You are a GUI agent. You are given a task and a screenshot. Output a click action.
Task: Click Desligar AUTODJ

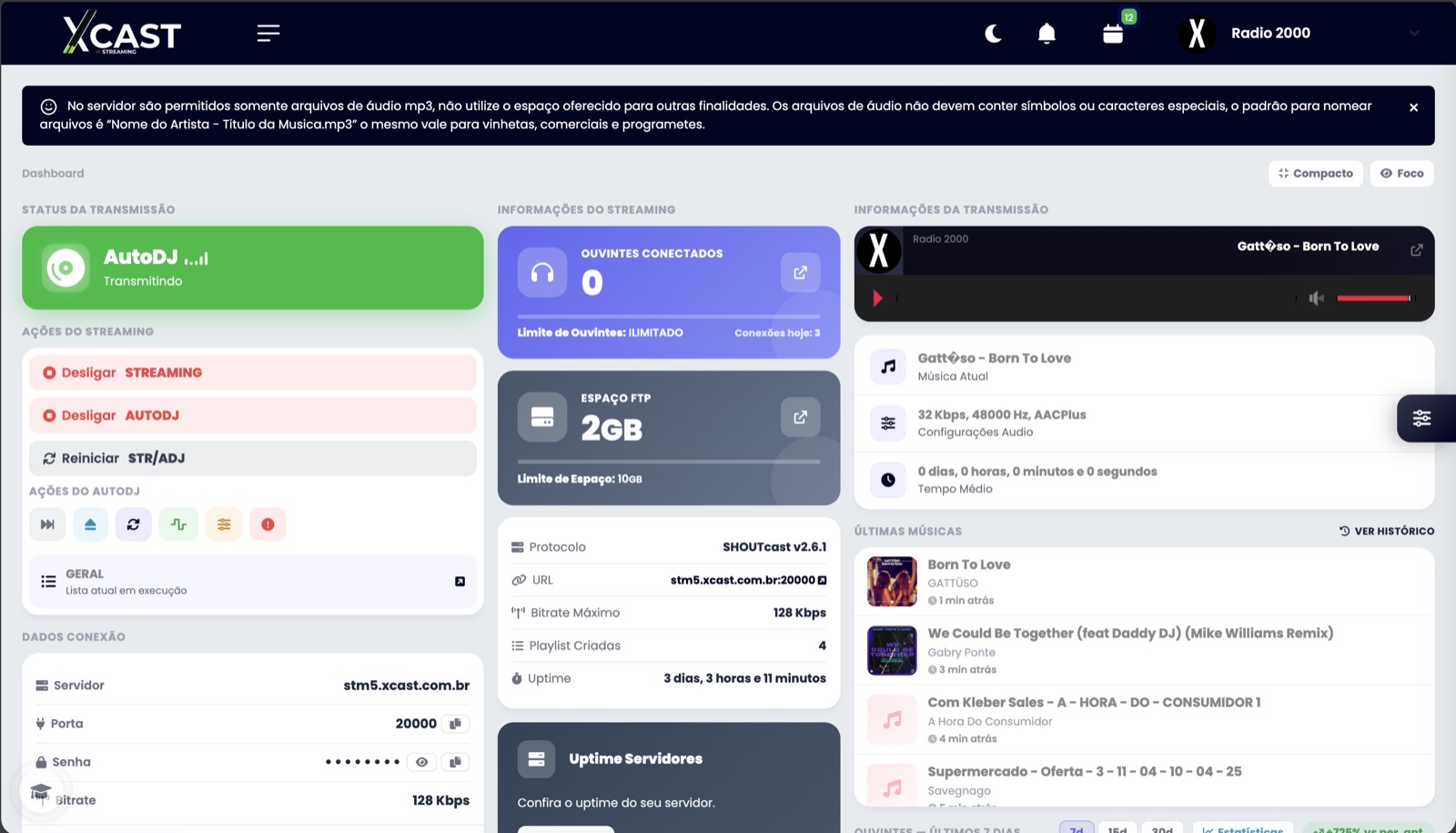click(x=253, y=415)
